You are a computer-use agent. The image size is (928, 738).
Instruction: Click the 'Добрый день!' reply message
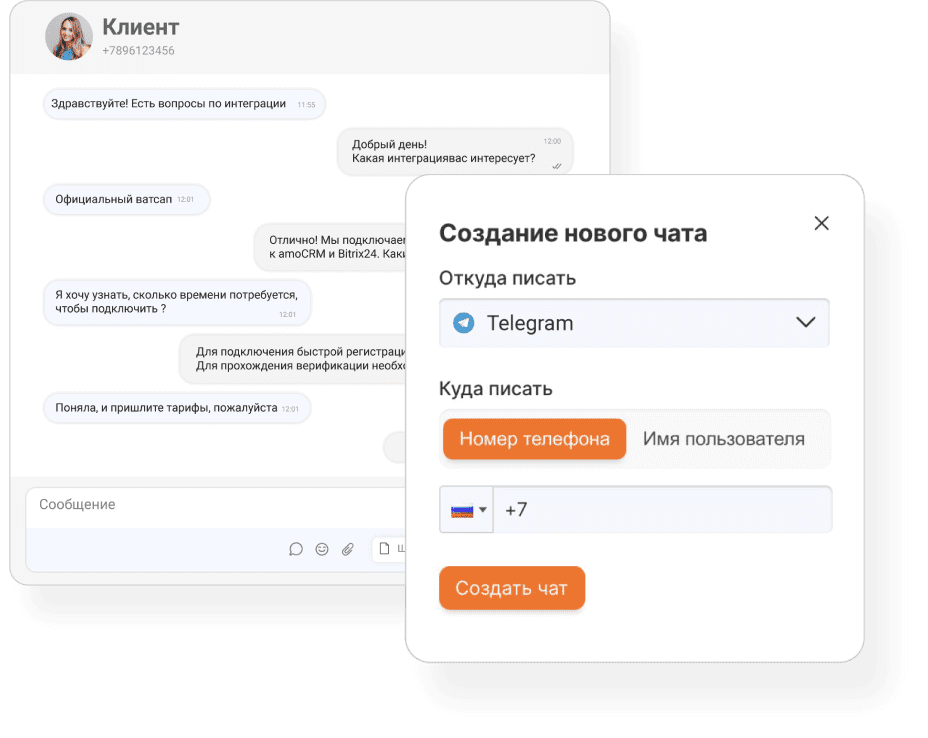click(455, 152)
